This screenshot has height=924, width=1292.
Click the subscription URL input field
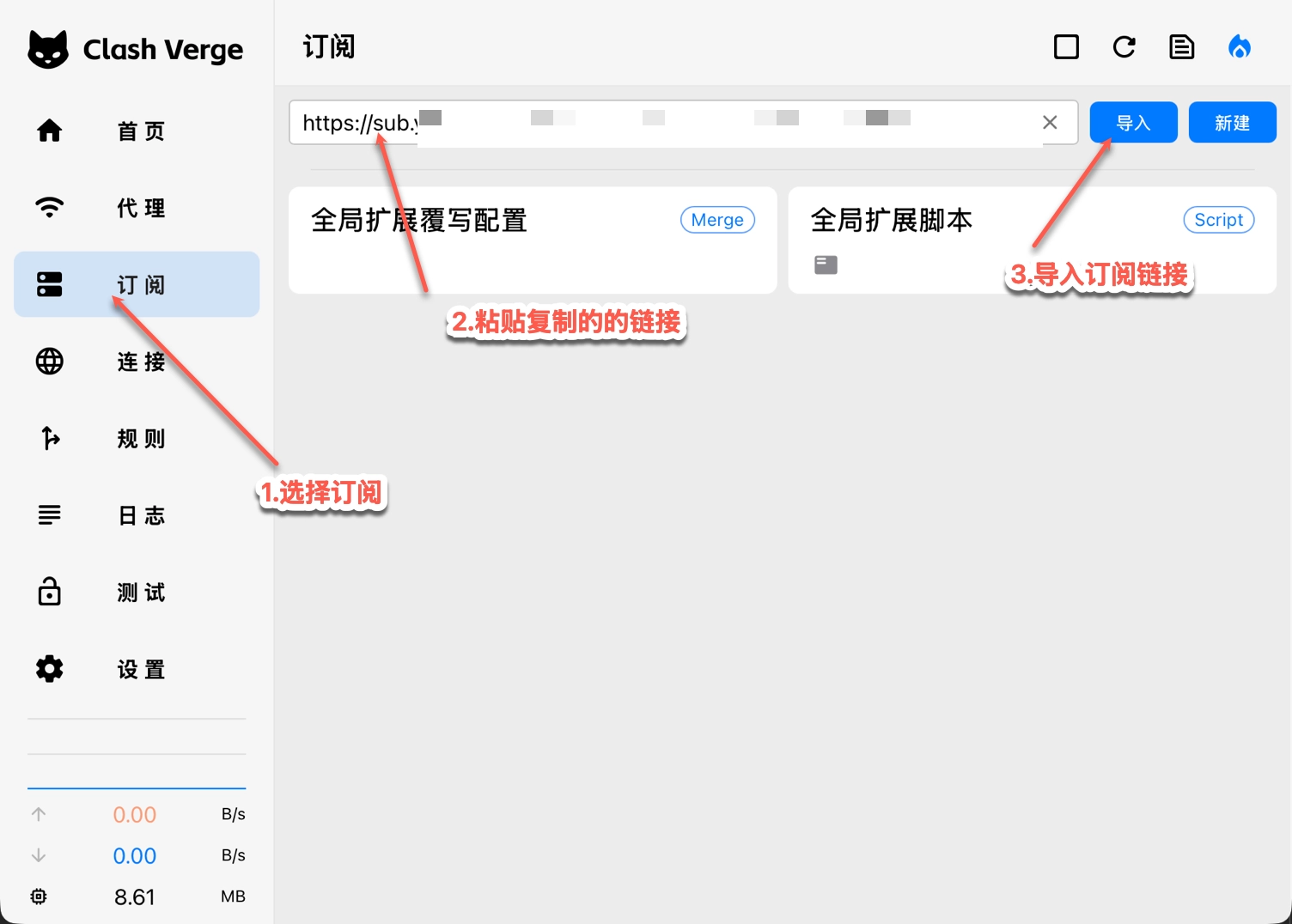pos(683,122)
